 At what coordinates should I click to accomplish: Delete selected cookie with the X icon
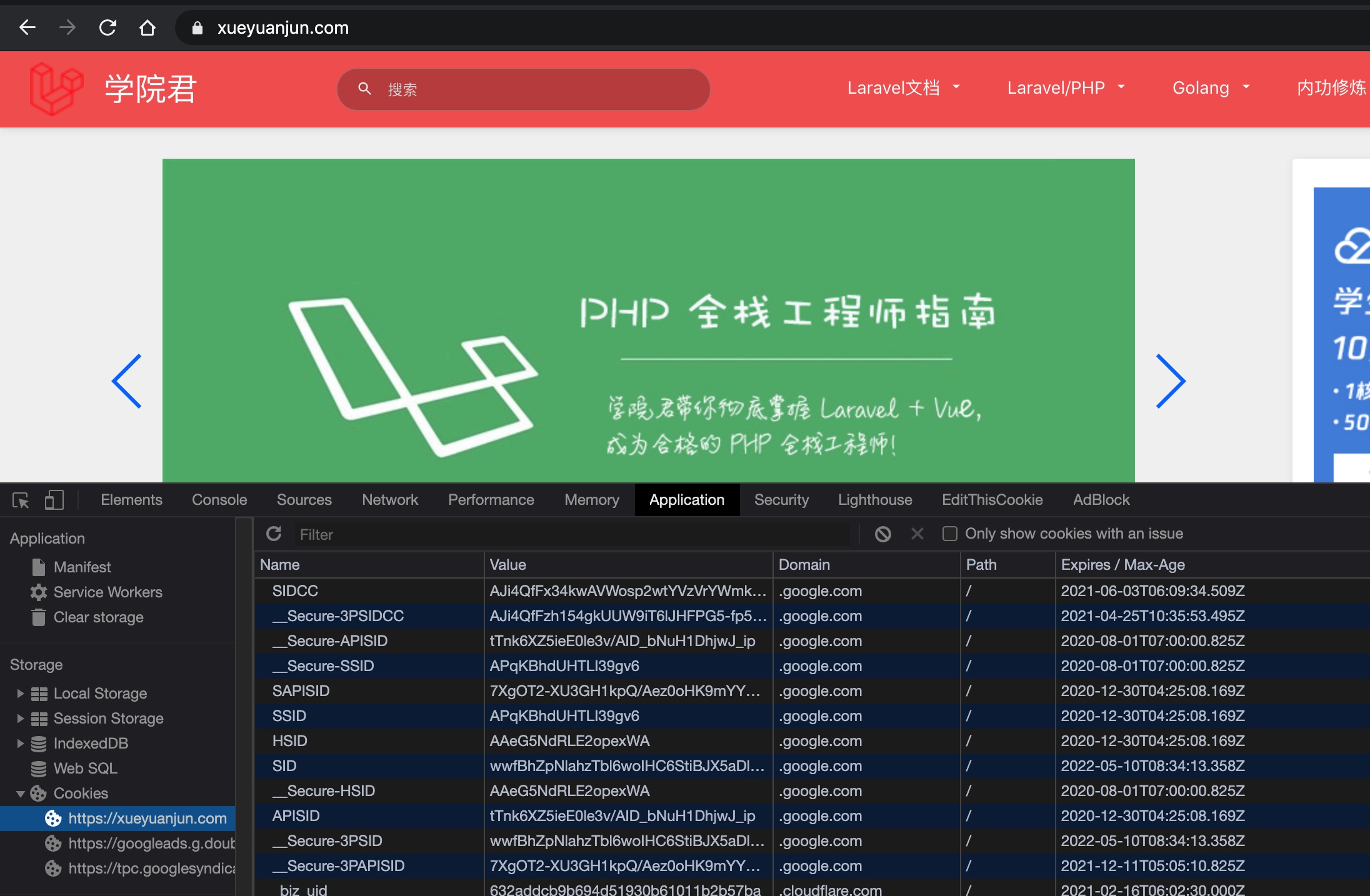point(917,534)
